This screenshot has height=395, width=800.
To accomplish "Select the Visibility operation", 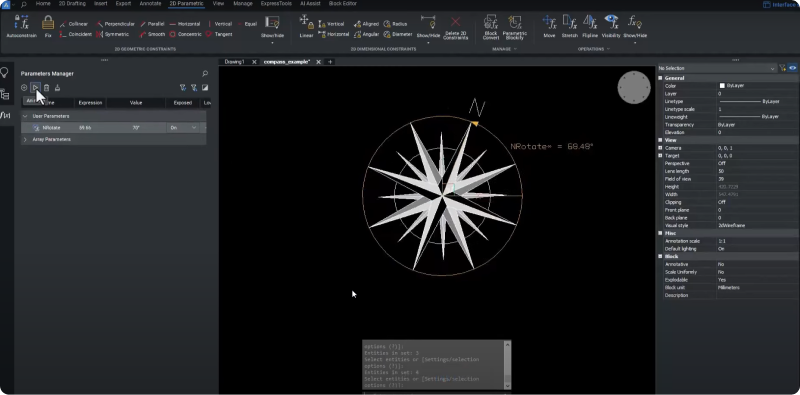I will tap(611, 27).
